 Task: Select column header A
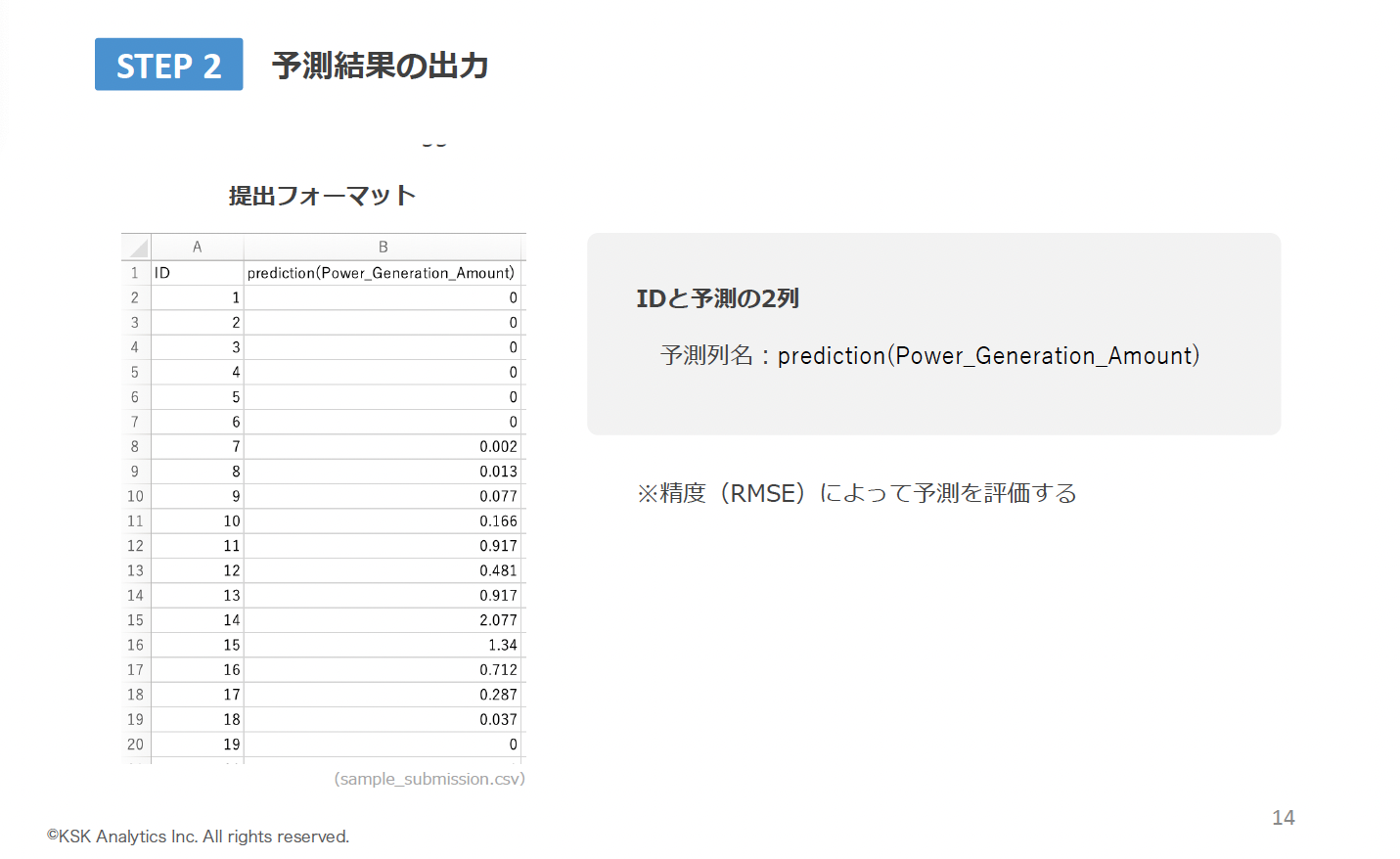(x=197, y=247)
